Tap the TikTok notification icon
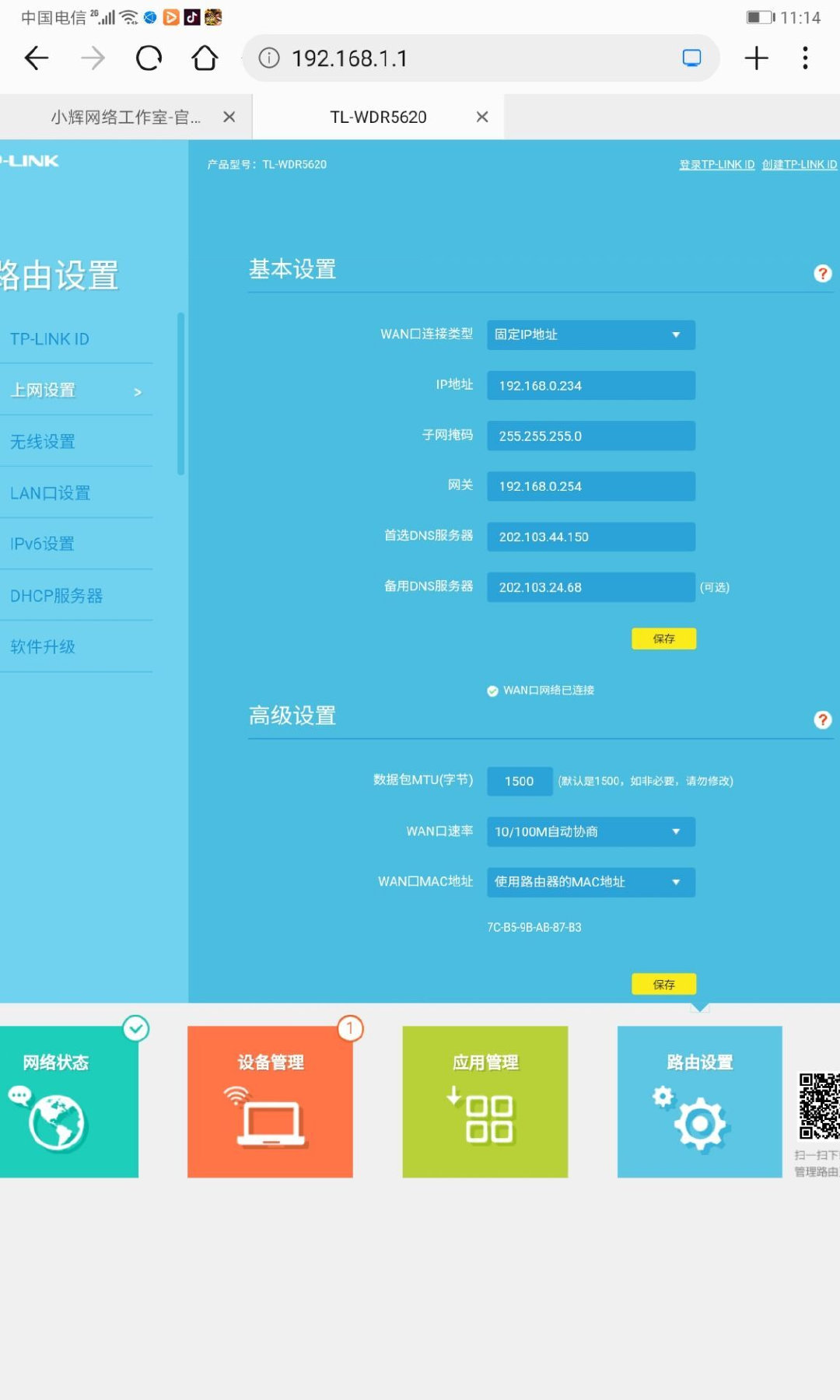 click(x=192, y=17)
